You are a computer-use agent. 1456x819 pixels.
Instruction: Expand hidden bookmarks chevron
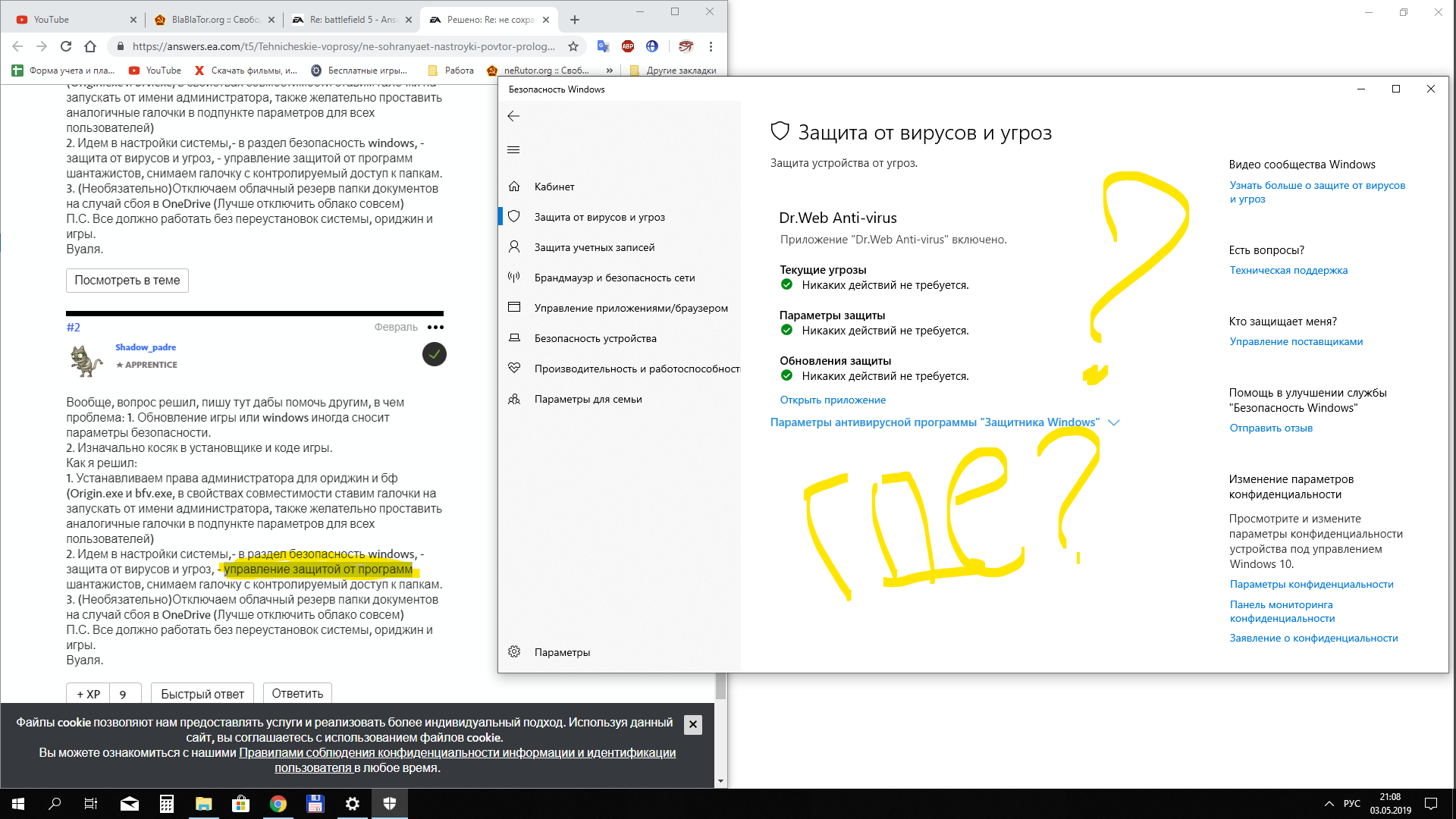coord(610,71)
